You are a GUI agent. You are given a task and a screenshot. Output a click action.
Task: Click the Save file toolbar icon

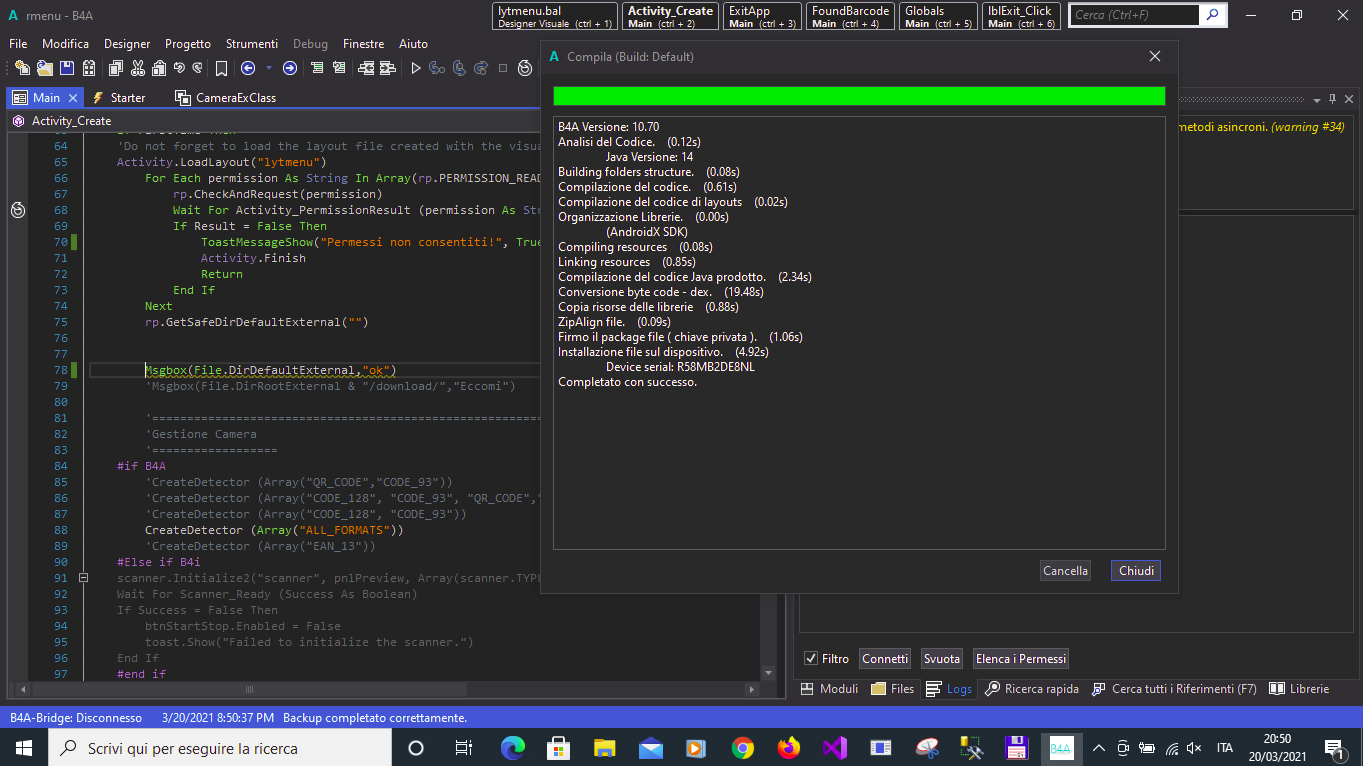tap(67, 68)
